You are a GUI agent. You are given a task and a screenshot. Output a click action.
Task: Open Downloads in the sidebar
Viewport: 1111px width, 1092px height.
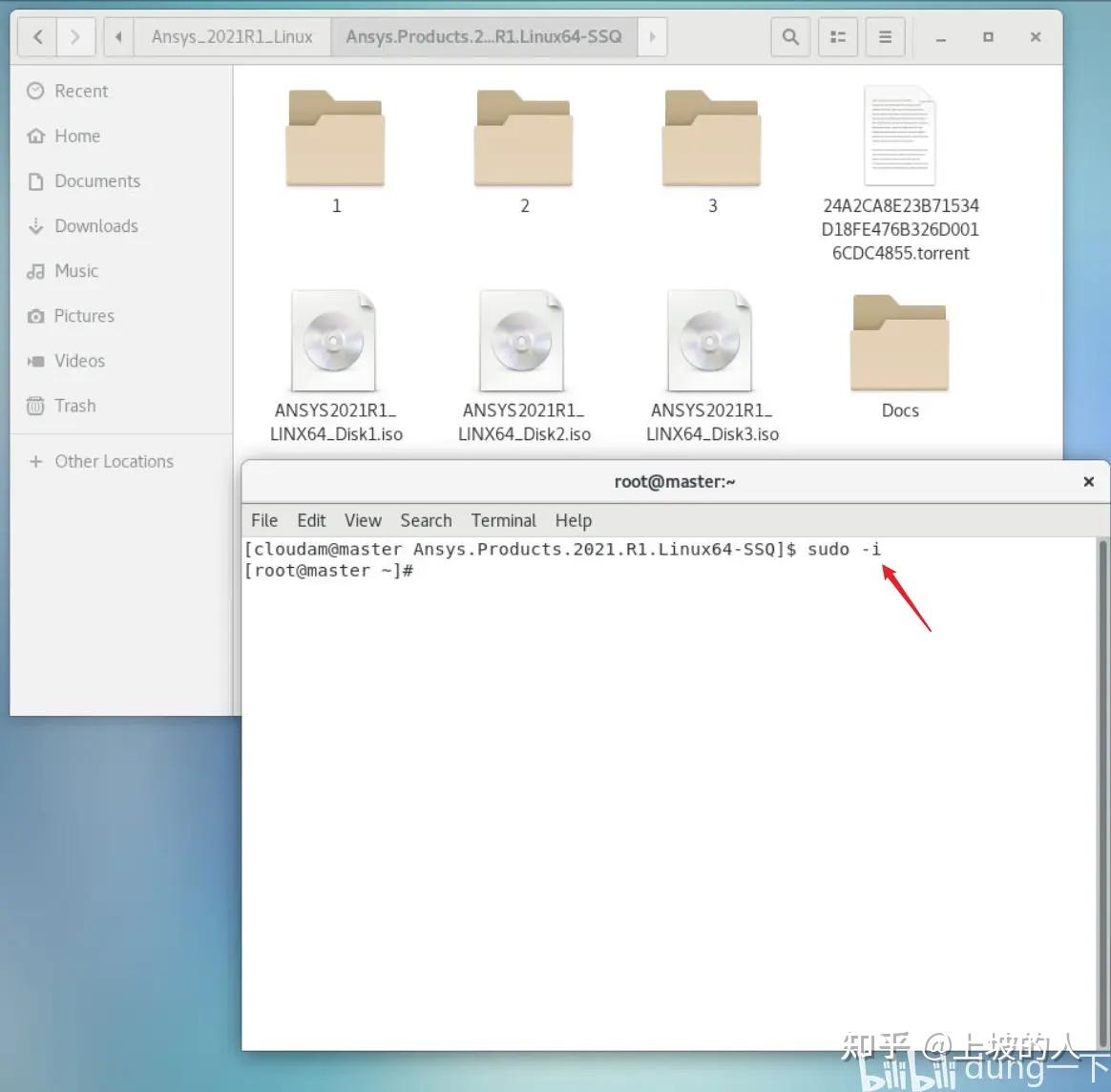(x=97, y=226)
